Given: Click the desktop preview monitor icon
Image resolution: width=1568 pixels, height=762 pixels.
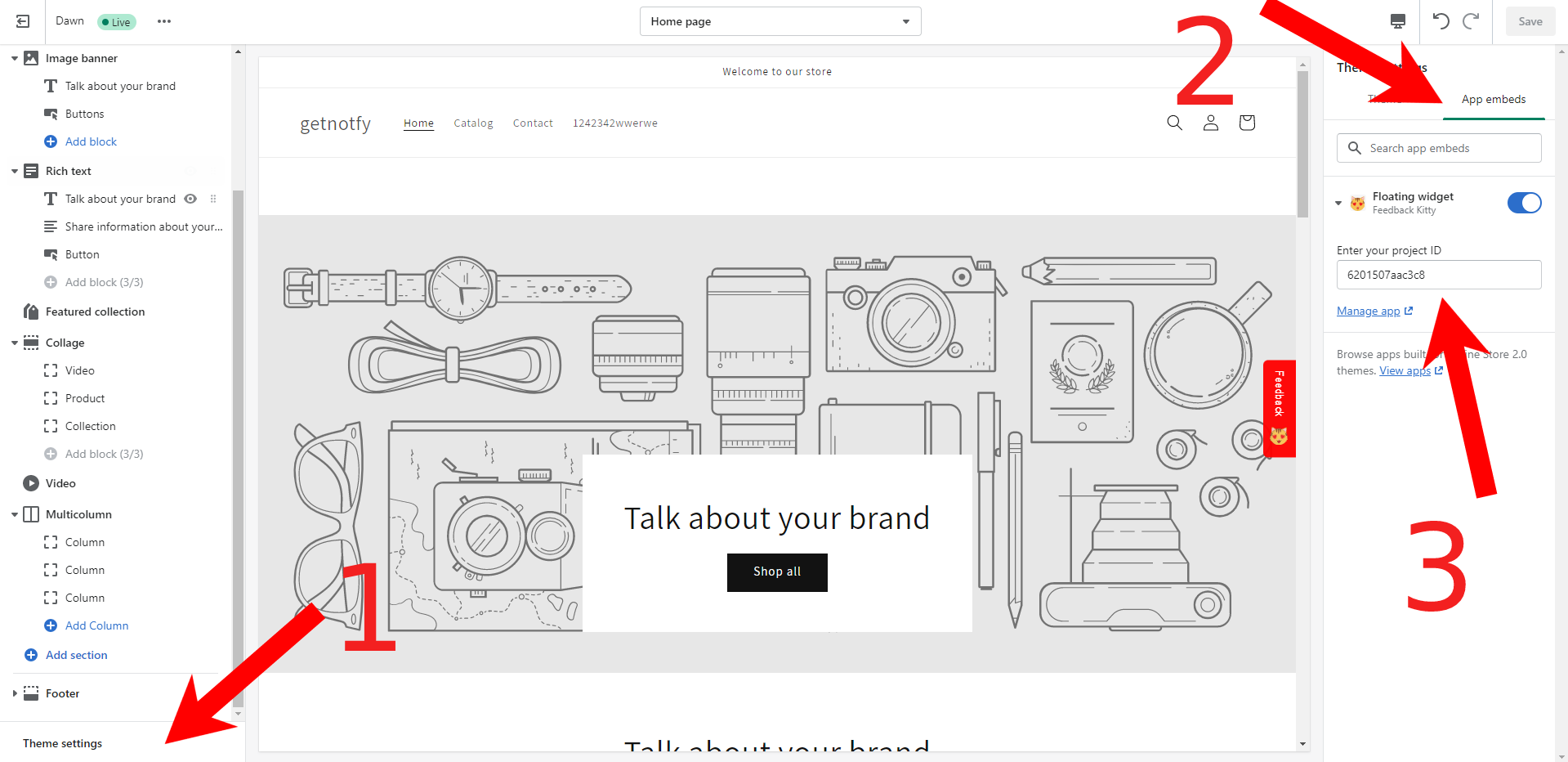Looking at the screenshot, I should [1398, 21].
